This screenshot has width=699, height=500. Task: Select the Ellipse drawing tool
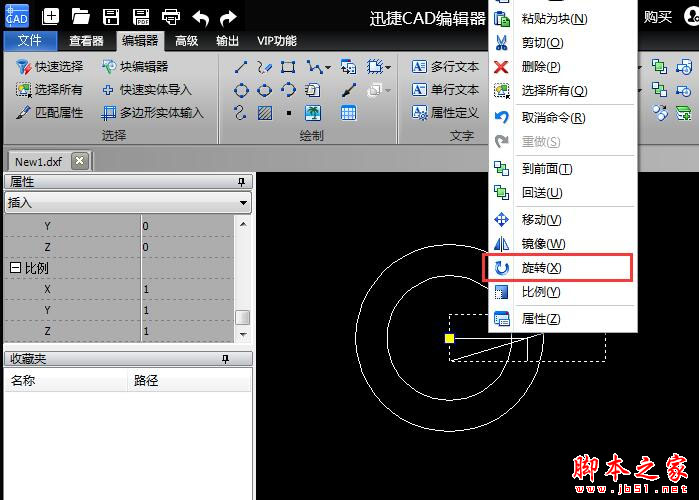pyautogui.click(x=264, y=90)
